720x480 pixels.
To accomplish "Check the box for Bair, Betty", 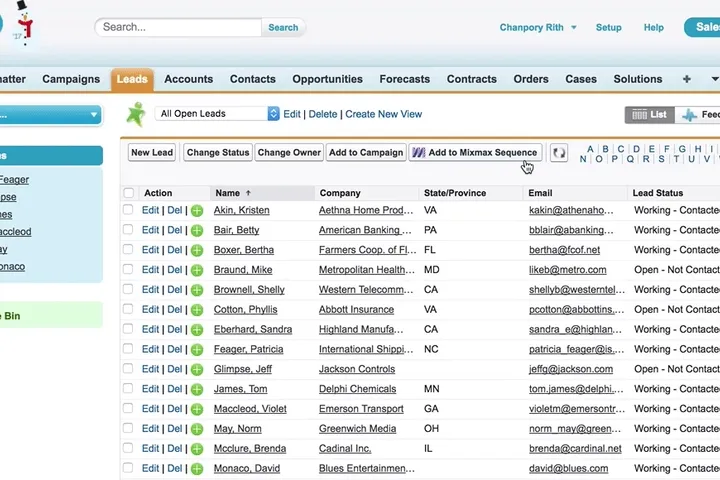I will pyautogui.click(x=128, y=230).
